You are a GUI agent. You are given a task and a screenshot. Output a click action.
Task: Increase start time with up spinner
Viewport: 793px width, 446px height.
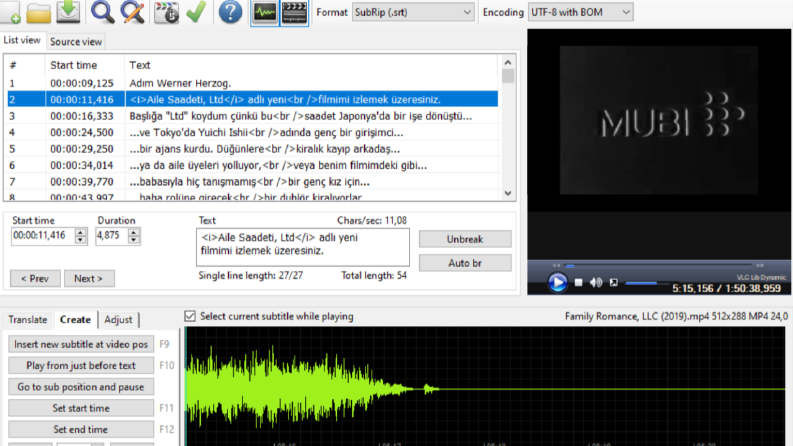click(80, 232)
